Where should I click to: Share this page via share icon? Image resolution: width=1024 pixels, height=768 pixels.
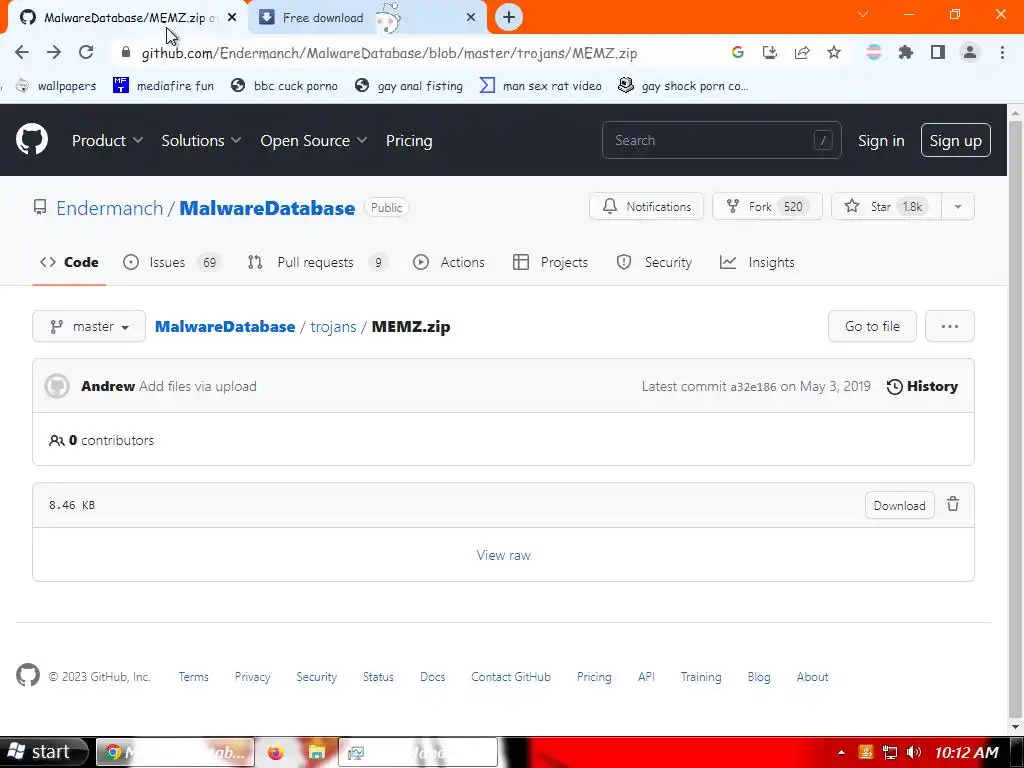(x=802, y=52)
